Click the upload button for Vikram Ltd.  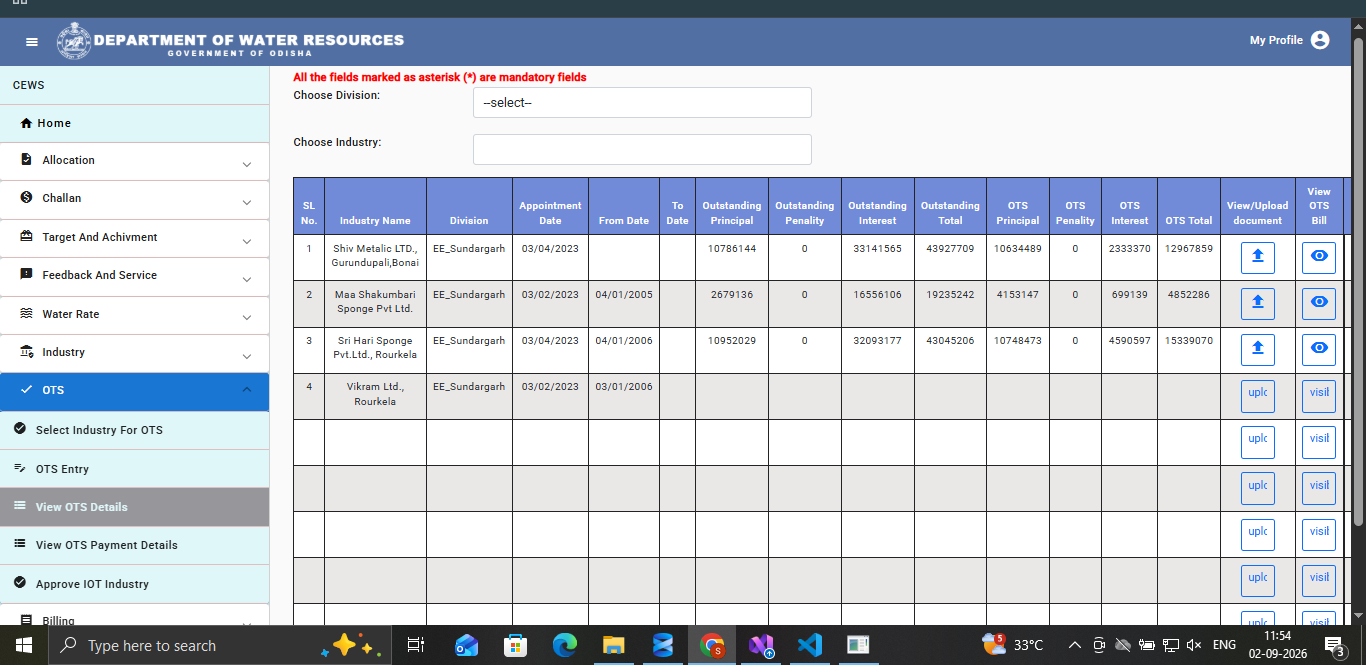(x=1258, y=396)
